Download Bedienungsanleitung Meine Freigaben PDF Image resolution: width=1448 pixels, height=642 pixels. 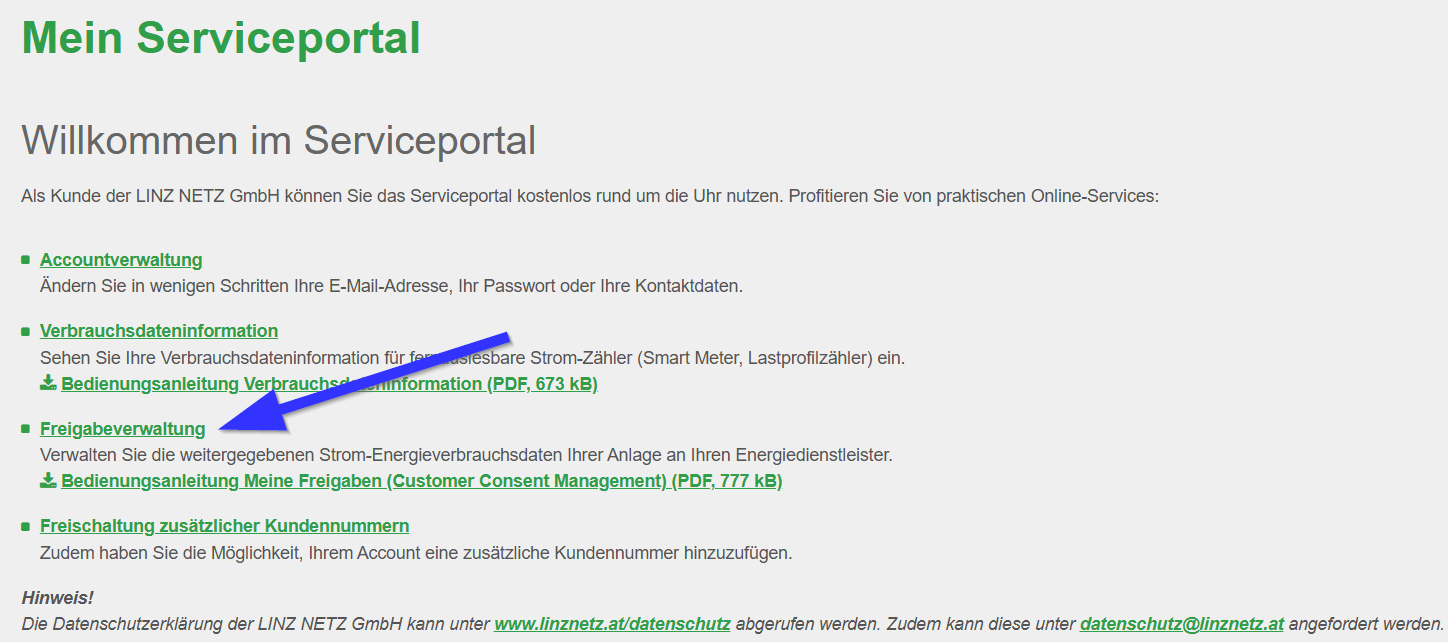421,481
